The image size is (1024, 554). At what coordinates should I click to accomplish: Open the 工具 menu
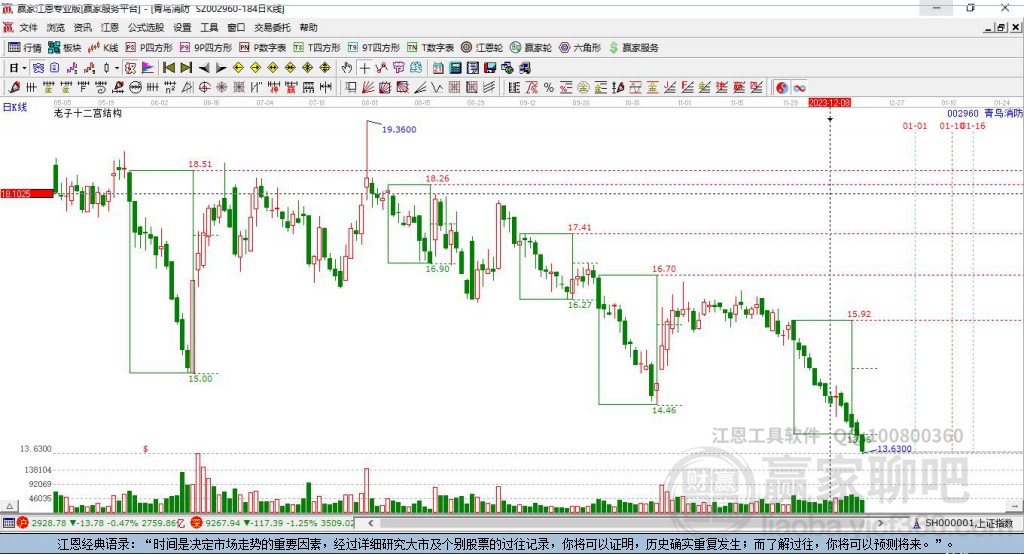209,27
